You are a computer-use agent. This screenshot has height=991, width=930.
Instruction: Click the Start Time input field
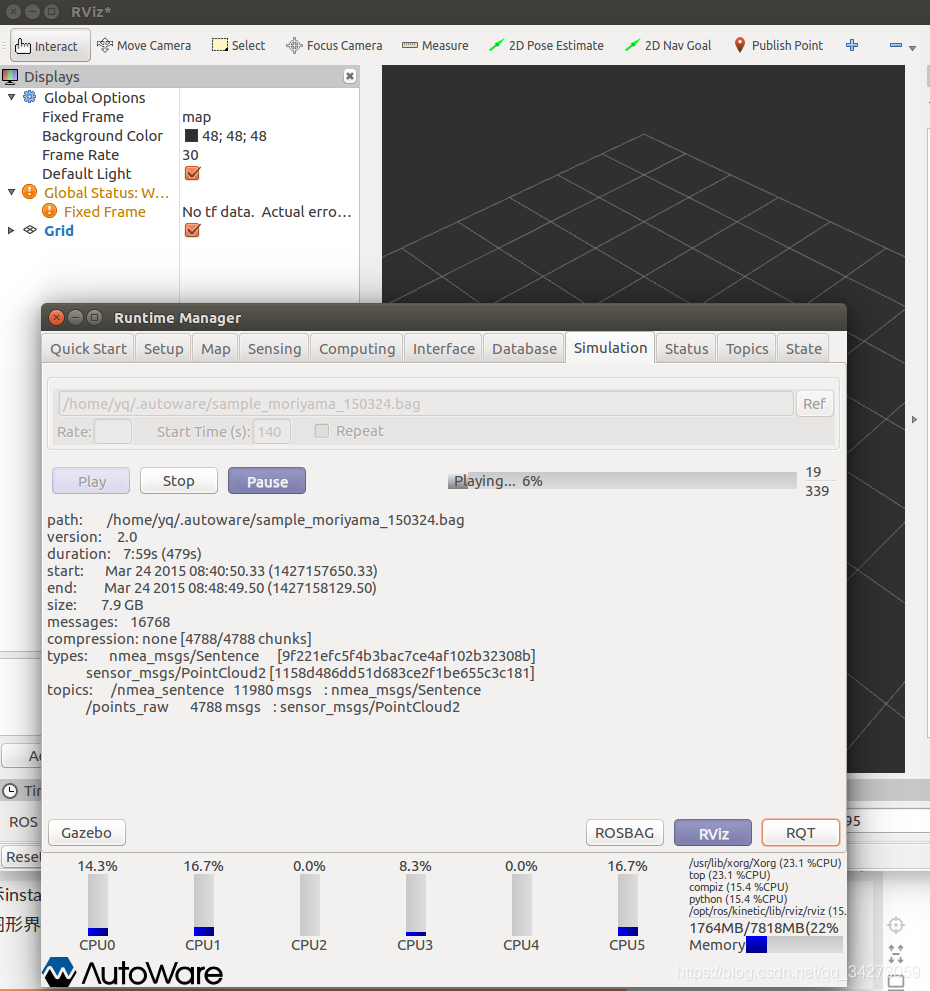point(272,432)
